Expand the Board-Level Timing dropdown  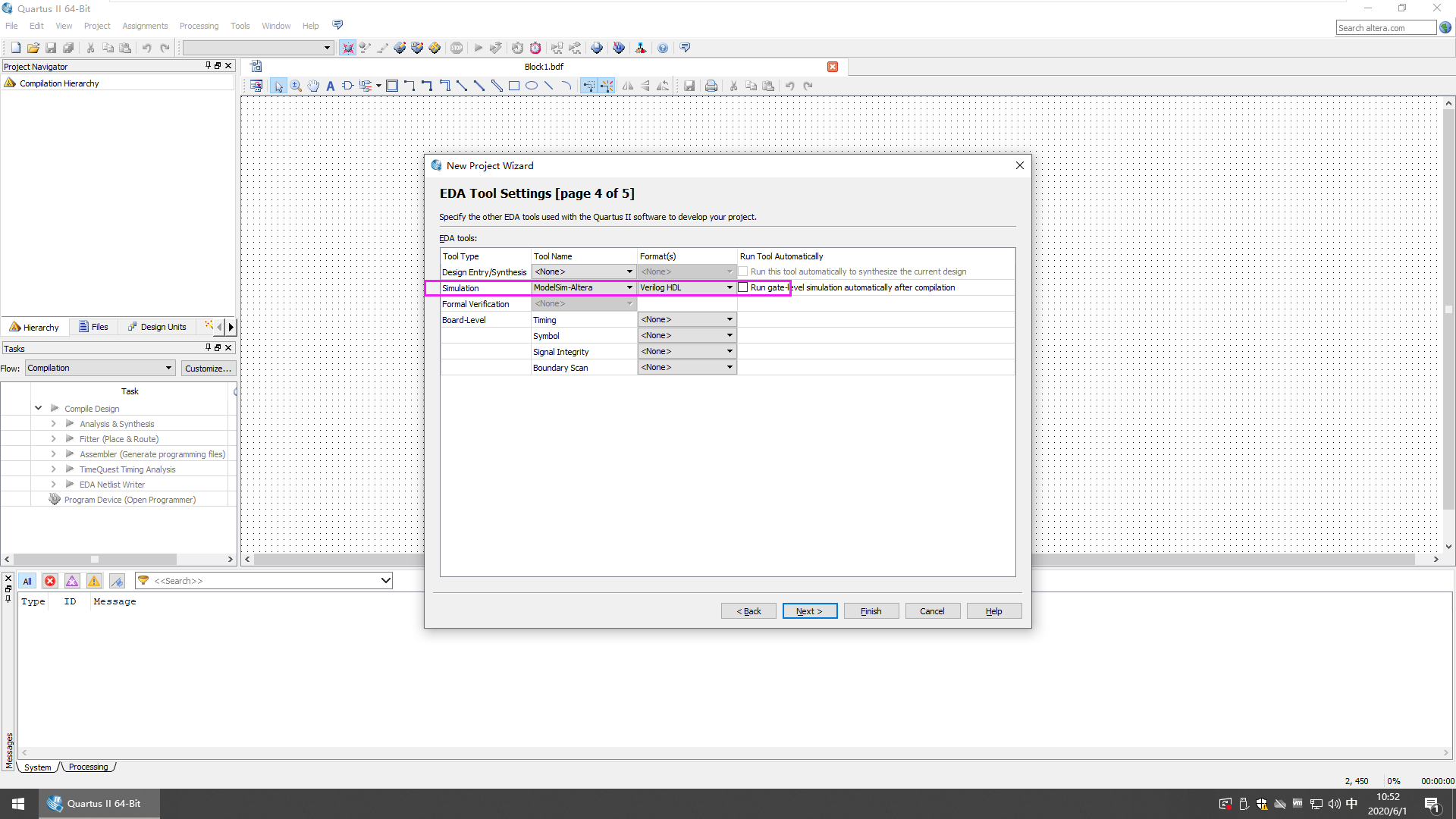coord(729,318)
